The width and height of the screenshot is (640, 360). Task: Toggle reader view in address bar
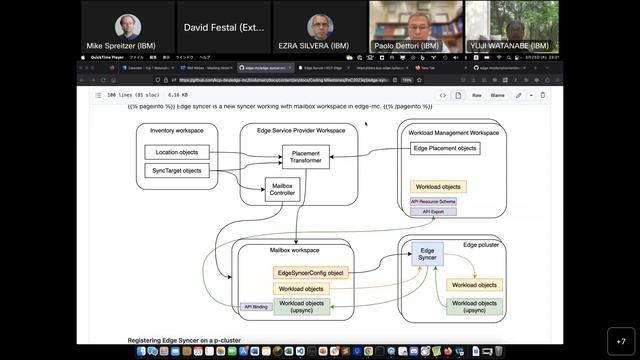tap(395, 80)
